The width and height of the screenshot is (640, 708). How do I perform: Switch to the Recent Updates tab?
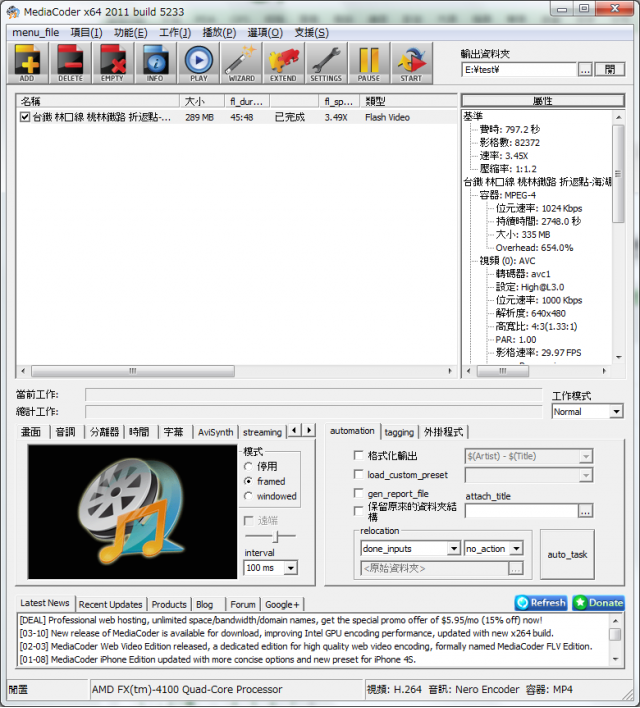[x=110, y=604]
